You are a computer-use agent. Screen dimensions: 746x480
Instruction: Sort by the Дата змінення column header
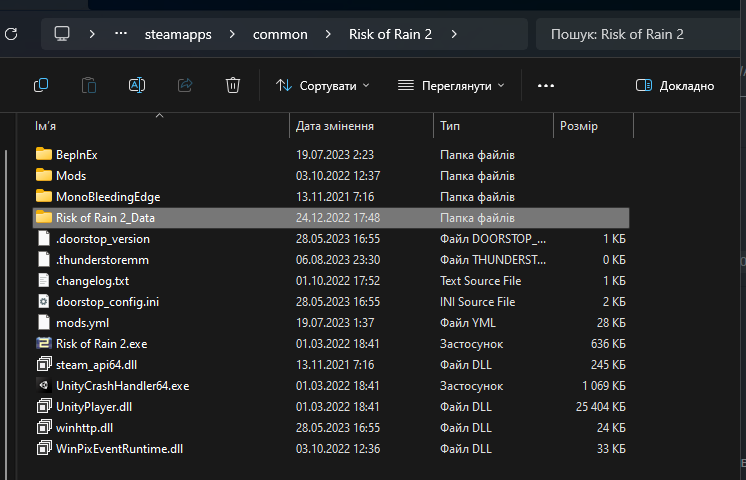[361, 126]
